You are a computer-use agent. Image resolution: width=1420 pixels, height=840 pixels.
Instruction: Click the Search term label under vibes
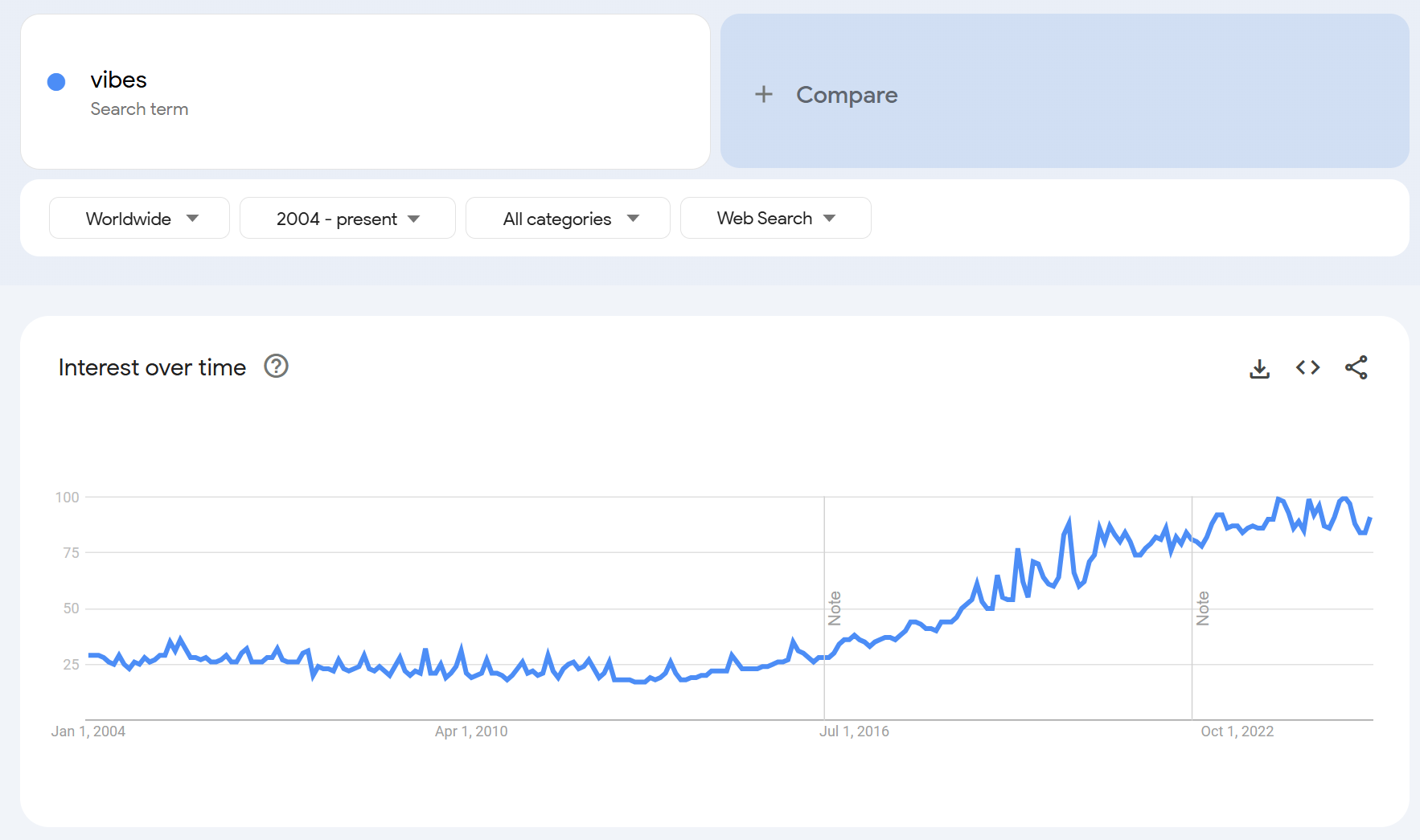(139, 109)
